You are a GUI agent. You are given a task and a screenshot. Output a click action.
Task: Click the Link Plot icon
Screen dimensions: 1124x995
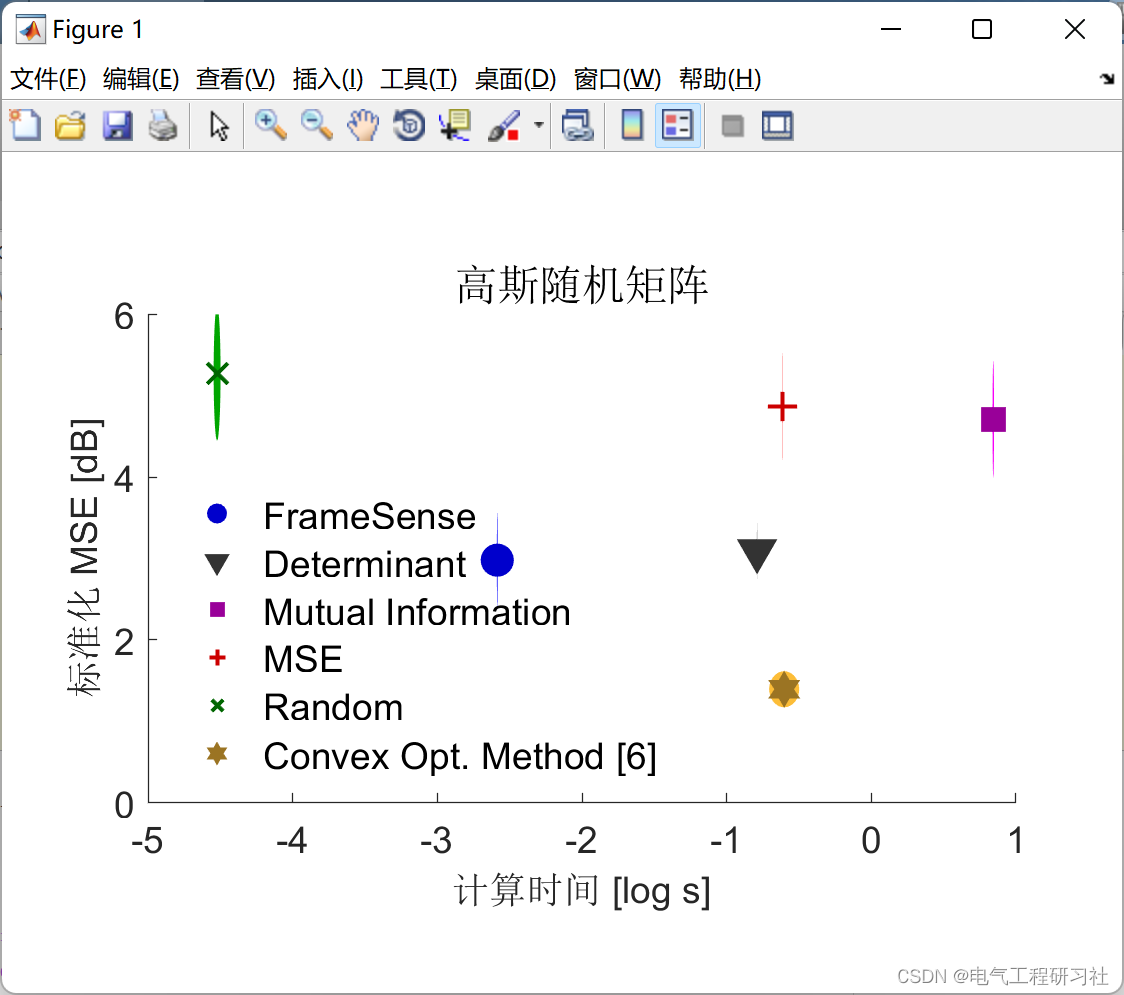click(x=577, y=125)
